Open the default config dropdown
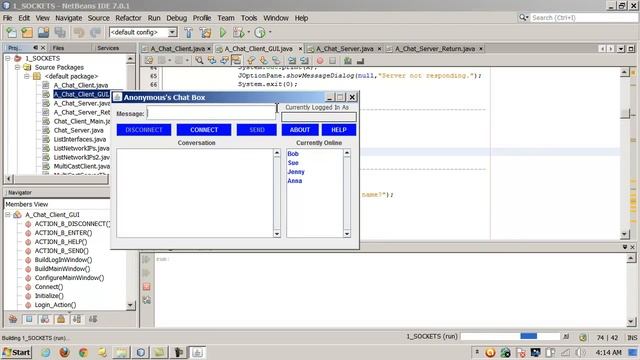 (x=173, y=32)
